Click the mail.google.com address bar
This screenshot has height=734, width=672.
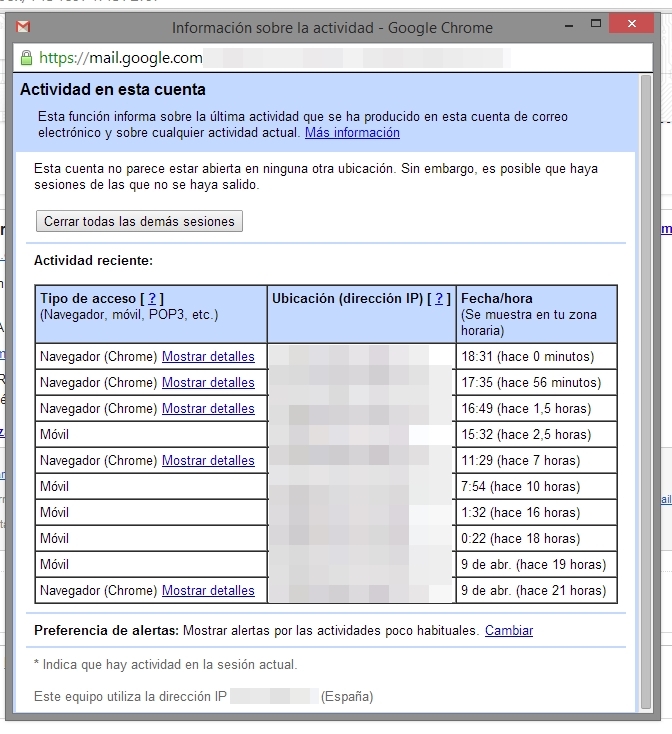point(333,58)
